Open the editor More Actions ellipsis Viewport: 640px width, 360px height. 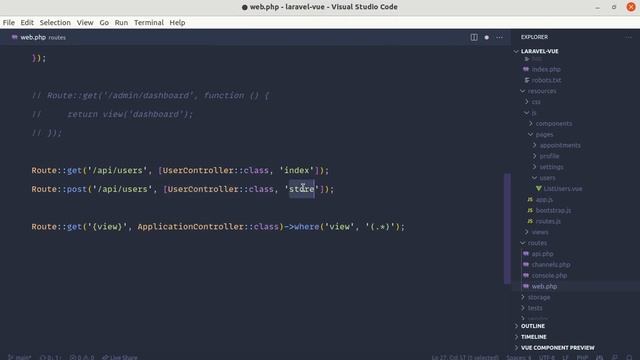pos(500,37)
